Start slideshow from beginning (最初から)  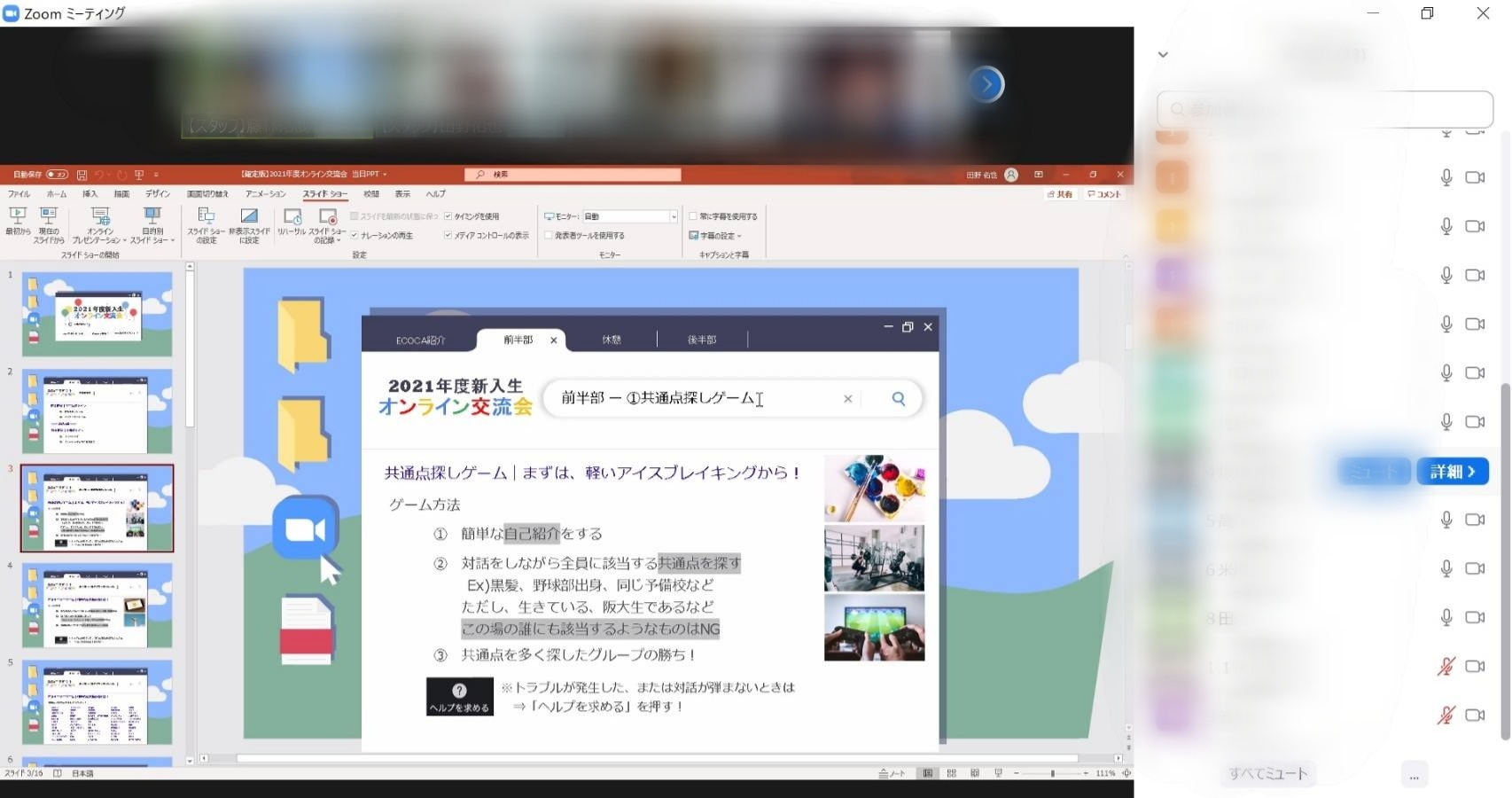(x=18, y=227)
